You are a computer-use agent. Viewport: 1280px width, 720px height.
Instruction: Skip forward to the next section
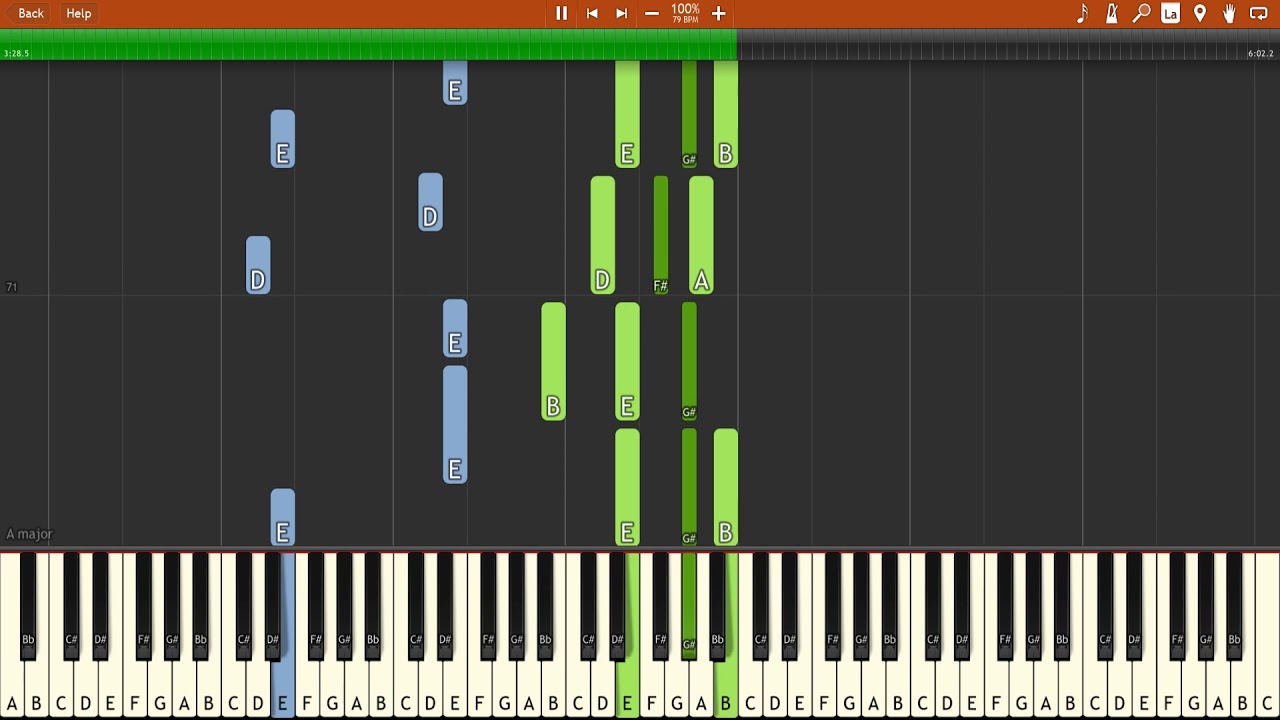(x=621, y=13)
